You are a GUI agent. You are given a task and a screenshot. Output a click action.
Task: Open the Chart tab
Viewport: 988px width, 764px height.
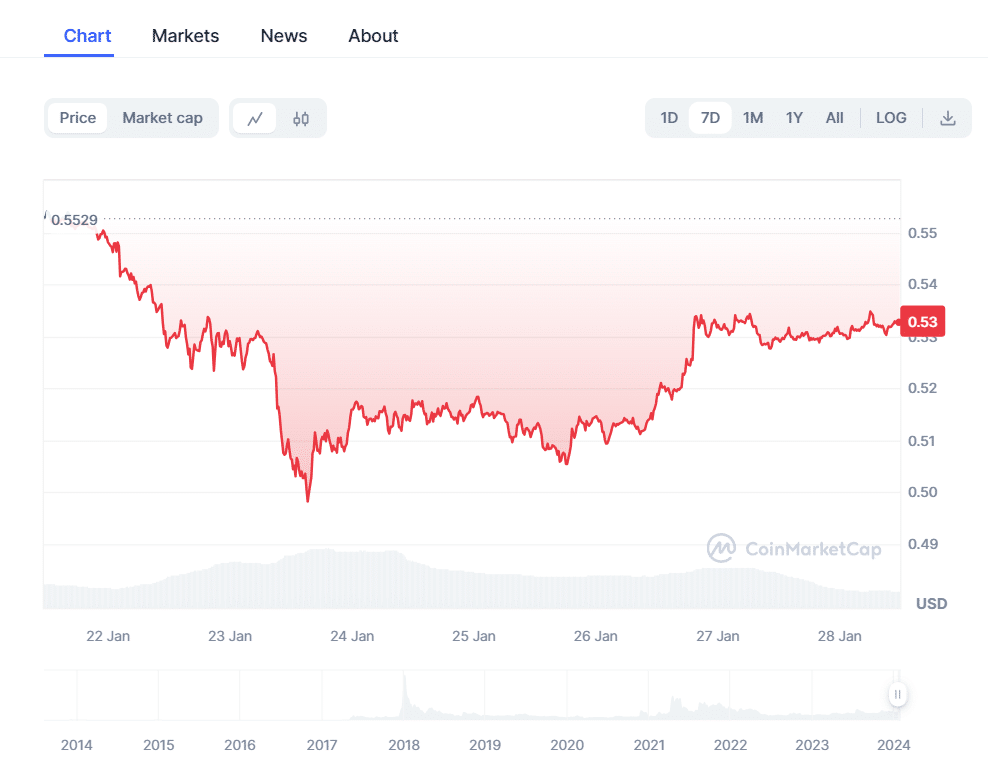[x=87, y=36]
